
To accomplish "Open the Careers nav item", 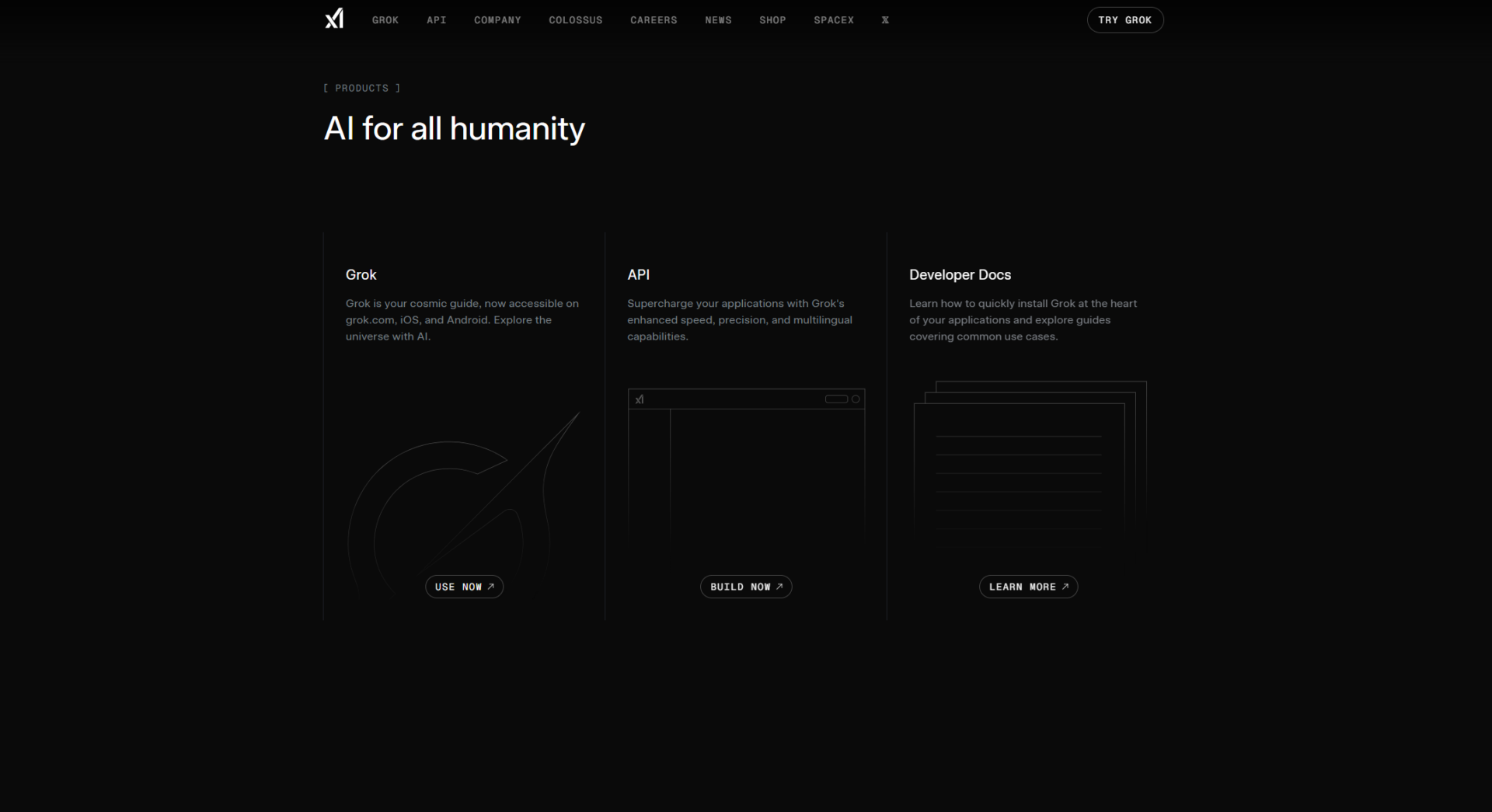I will point(654,20).
